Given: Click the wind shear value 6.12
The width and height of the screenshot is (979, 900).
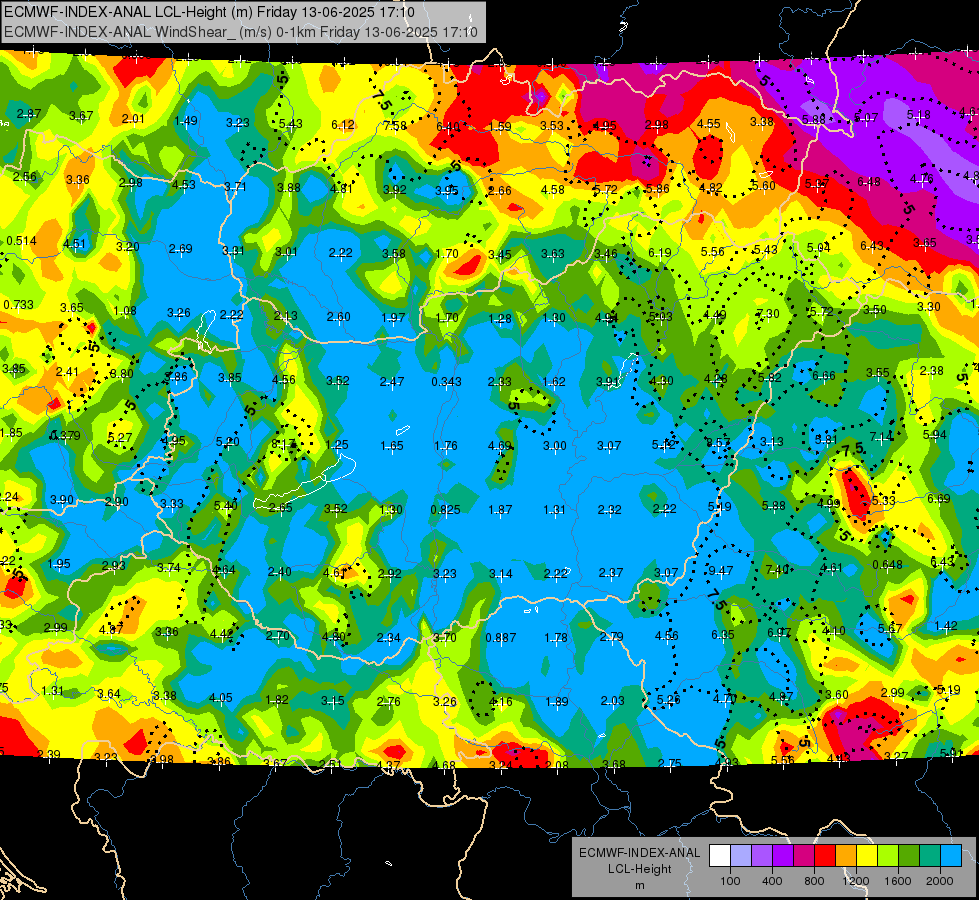Looking at the screenshot, I should 343,125.
